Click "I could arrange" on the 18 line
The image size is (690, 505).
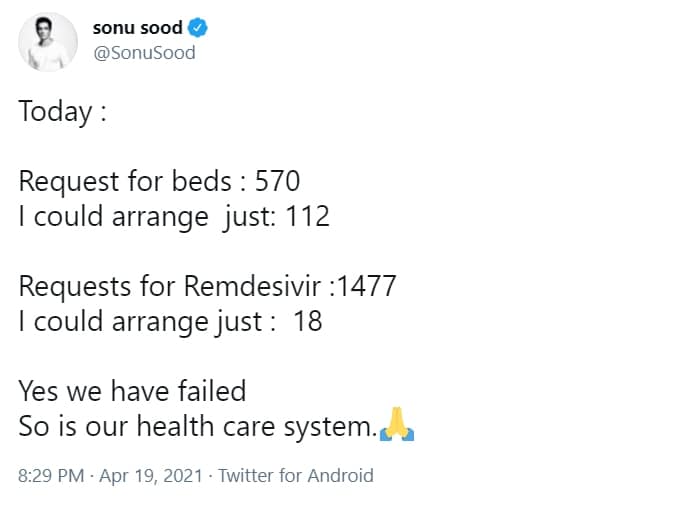point(114,322)
